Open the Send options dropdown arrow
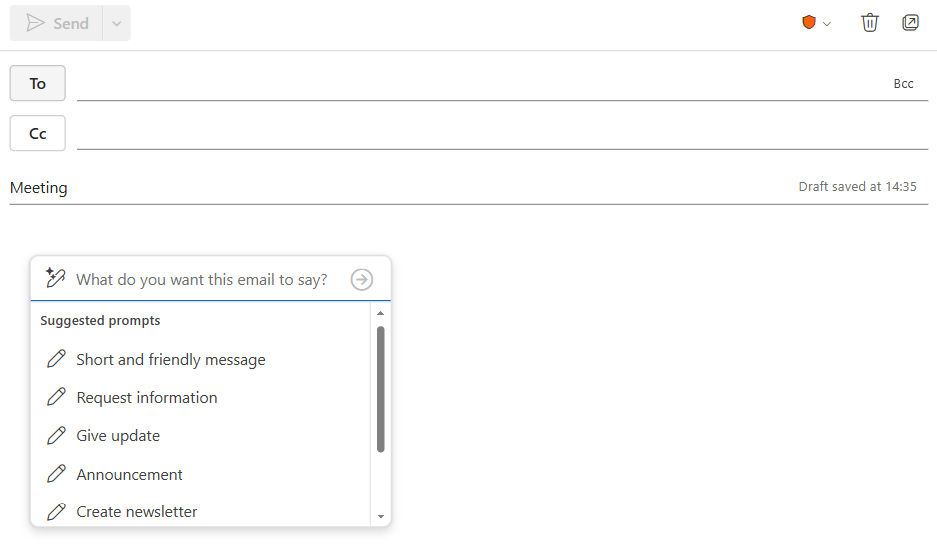 point(117,23)
